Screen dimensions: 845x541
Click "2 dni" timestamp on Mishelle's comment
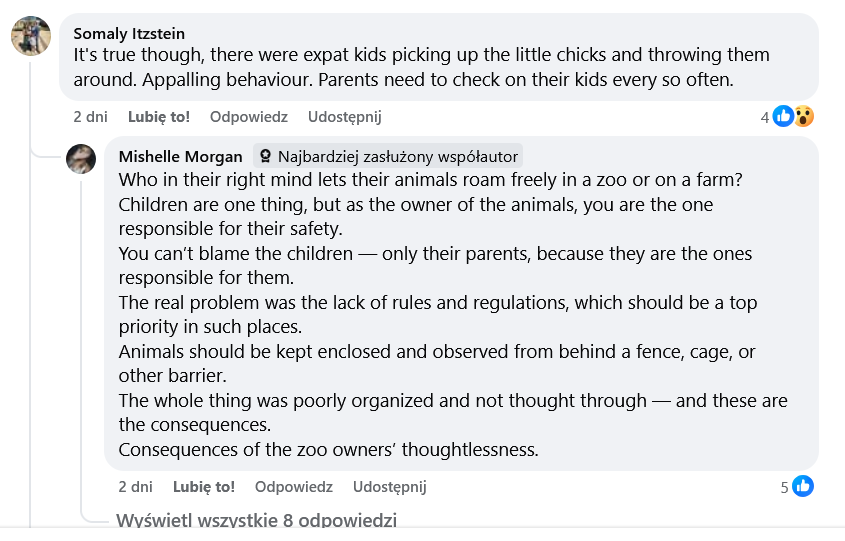coord(135,487)
